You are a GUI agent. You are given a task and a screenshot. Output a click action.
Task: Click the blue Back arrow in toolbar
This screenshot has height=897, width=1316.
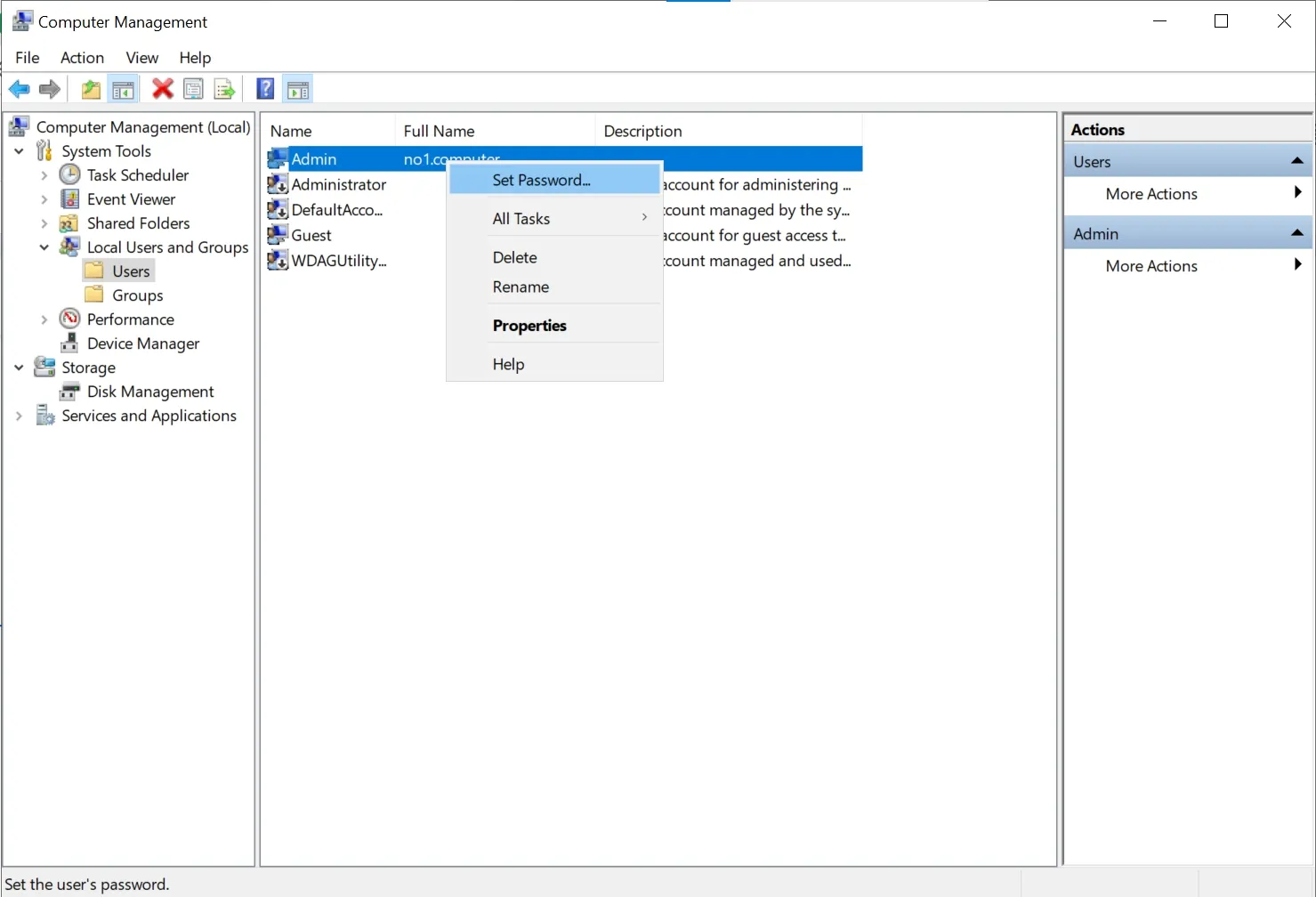(x=19, y=89)
